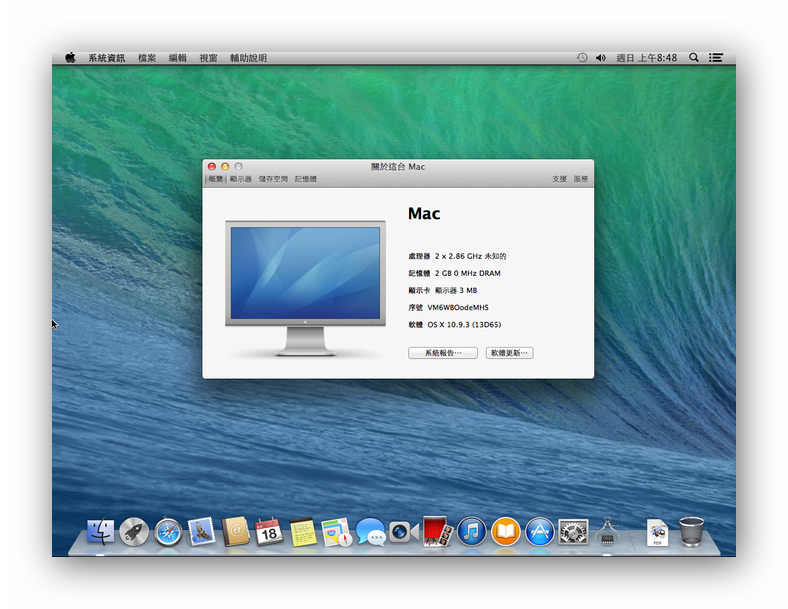
Task: Minimize the 關於這台 Mac window
Action: (225, 166)
